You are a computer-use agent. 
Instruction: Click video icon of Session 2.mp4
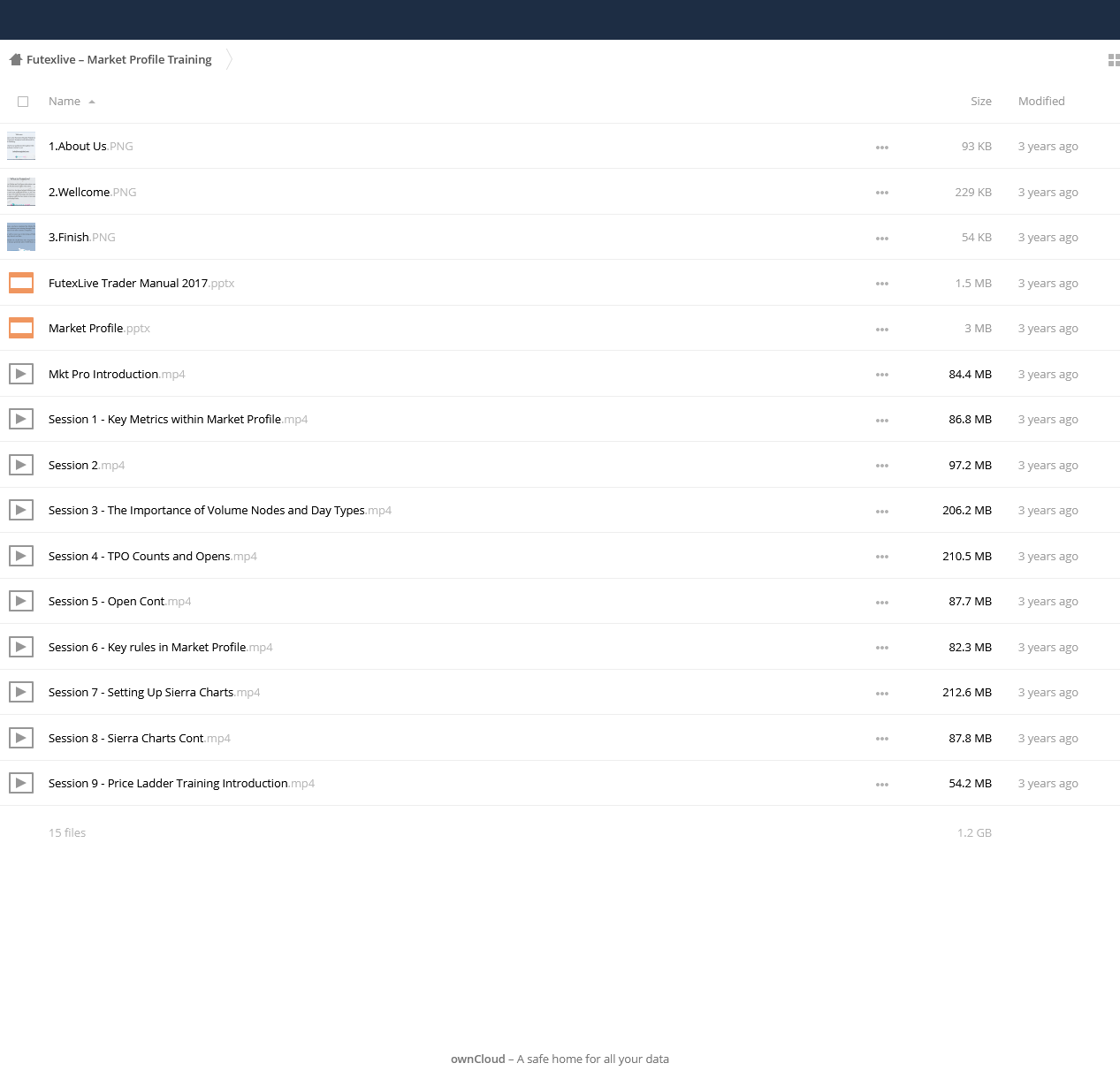click(21, 465)
